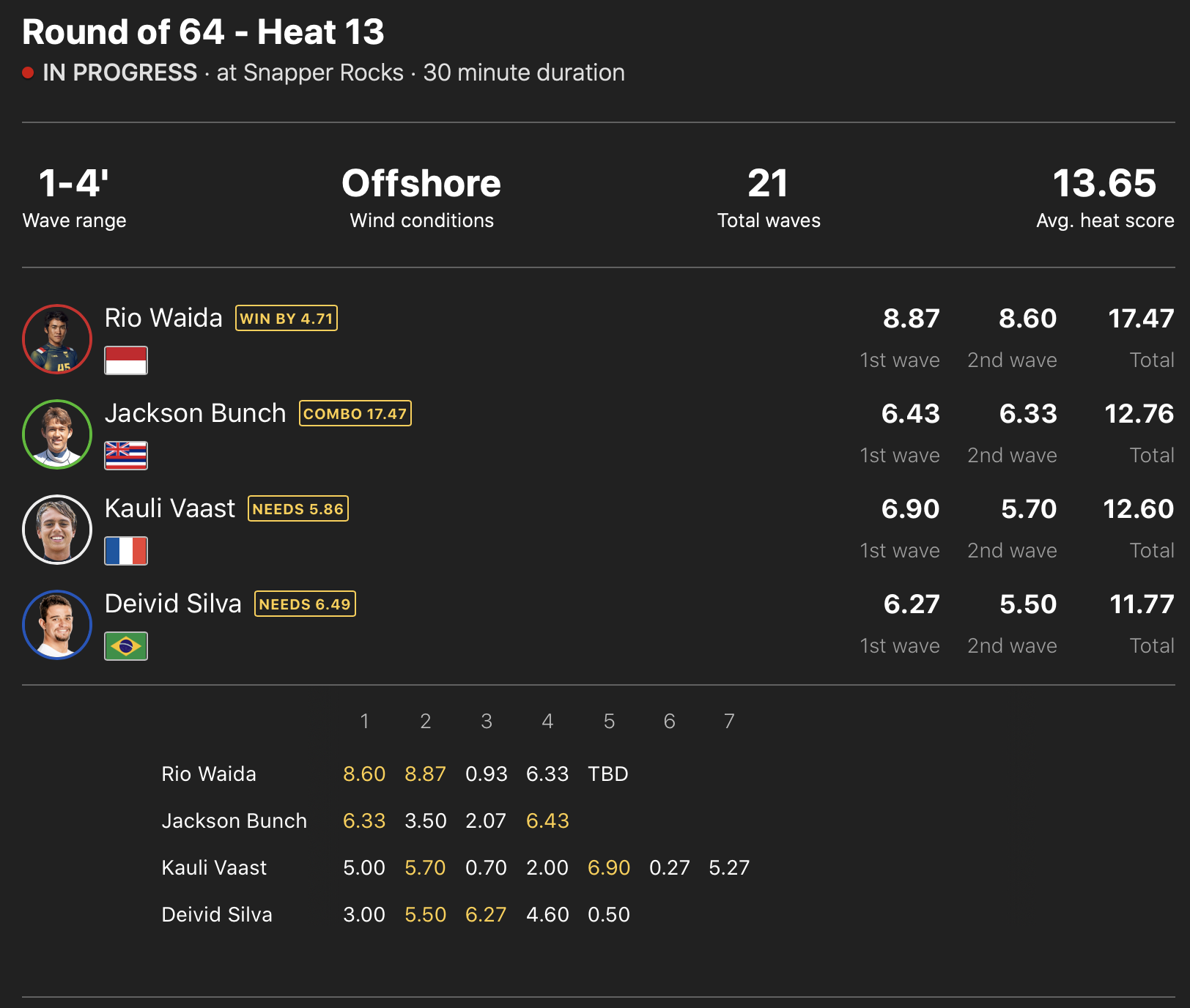
Task: Click the WIN BY 4.71 badge
Action: 286,319
